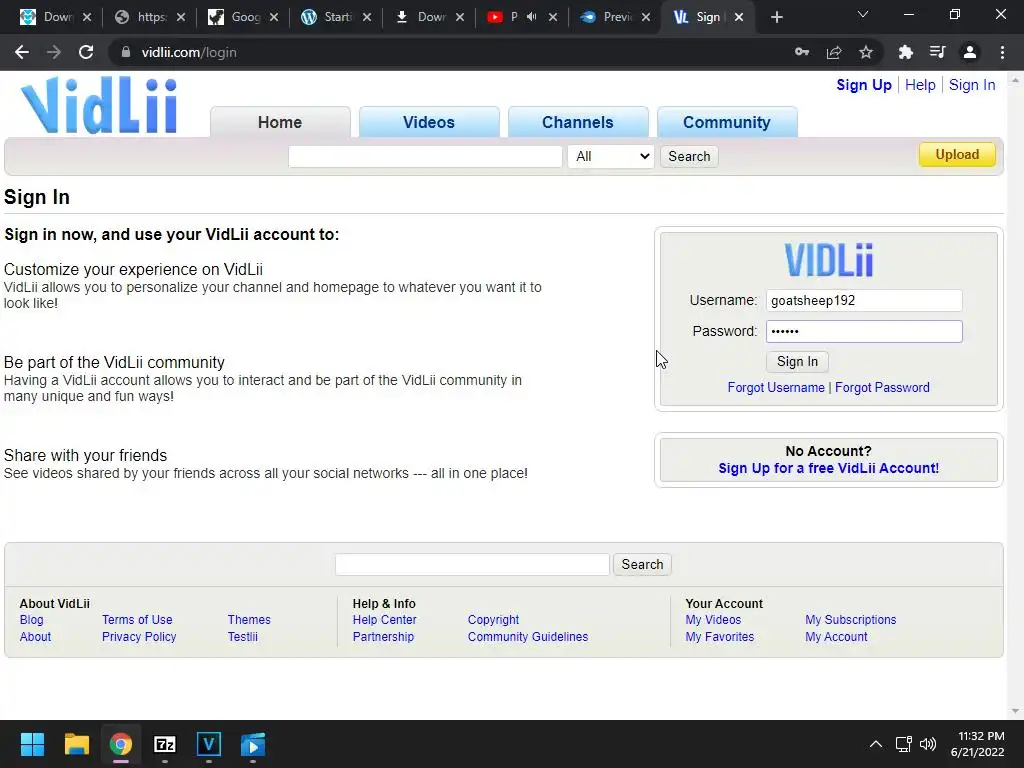This screenshot has height=768, width=1024.
Task: View site info lock icon
Action: (125, 52)
